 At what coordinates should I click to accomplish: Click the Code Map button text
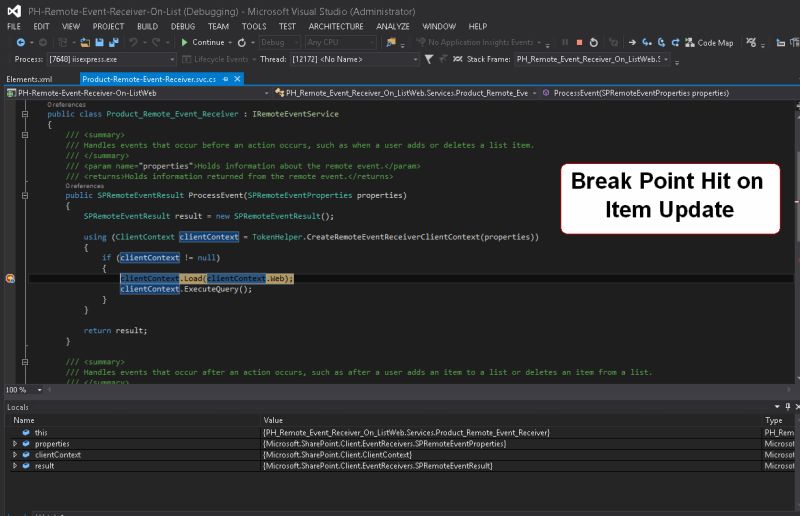(715, 43)
